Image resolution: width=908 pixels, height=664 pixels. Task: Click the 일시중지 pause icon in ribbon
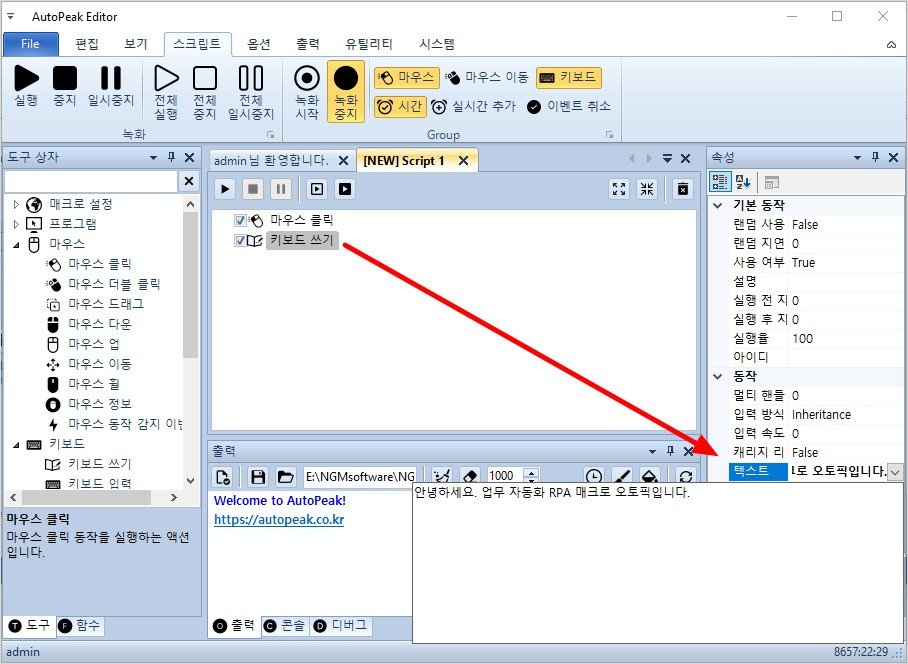111,78
